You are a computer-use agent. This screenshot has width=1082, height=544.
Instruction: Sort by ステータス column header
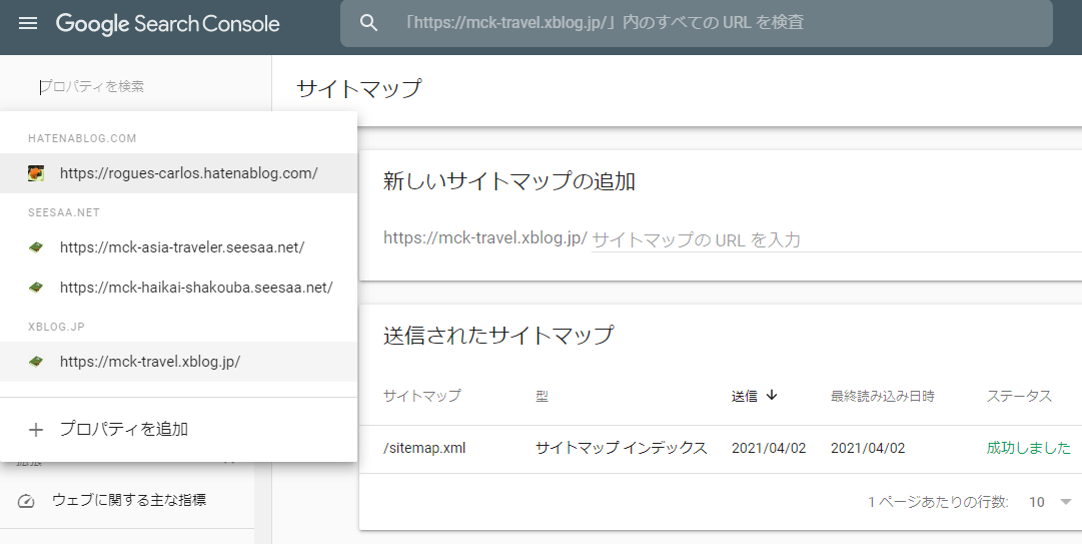pyautogui.click(x=1019, y=396)
